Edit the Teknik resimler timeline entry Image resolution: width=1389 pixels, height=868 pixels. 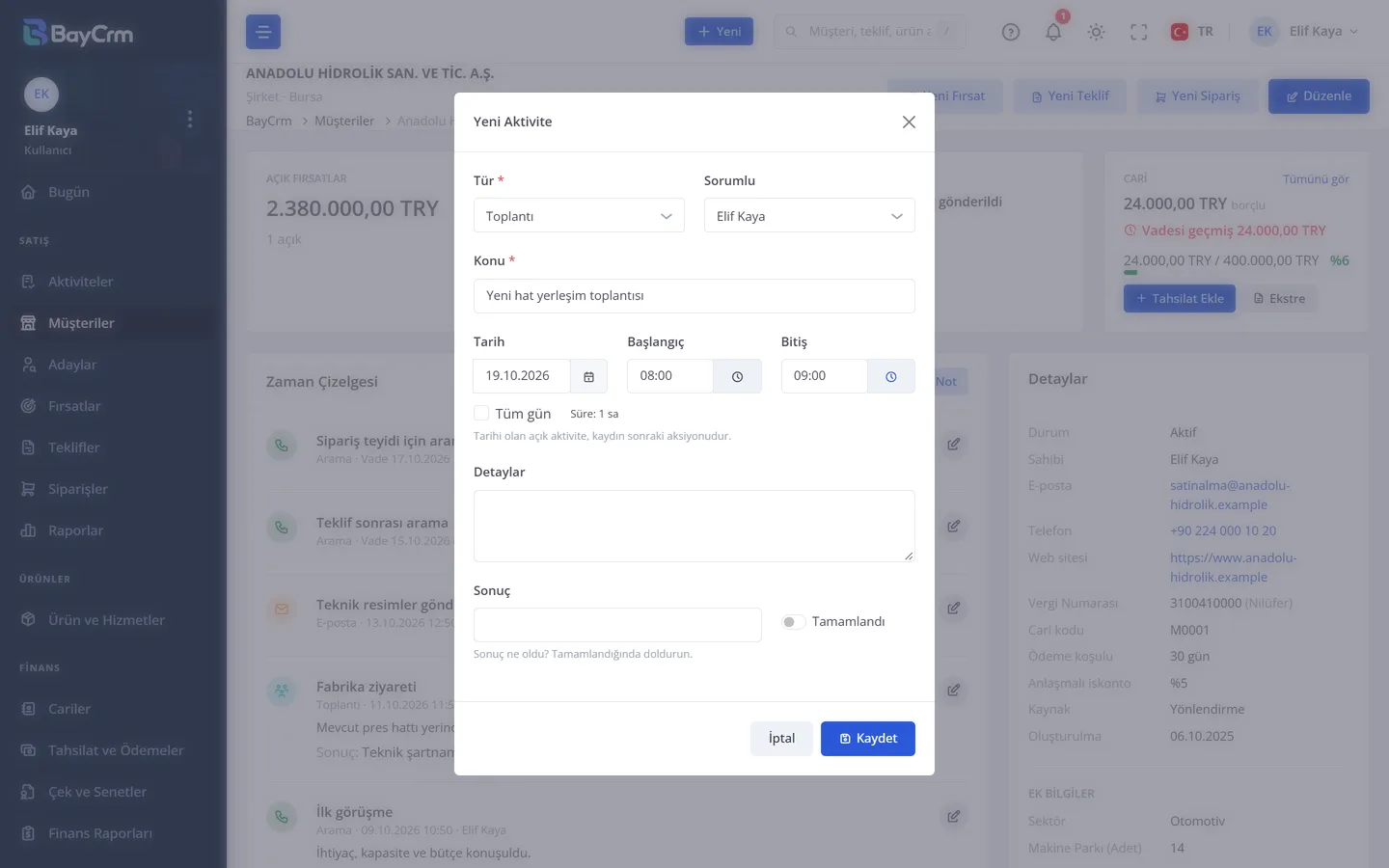click(953, 608)
